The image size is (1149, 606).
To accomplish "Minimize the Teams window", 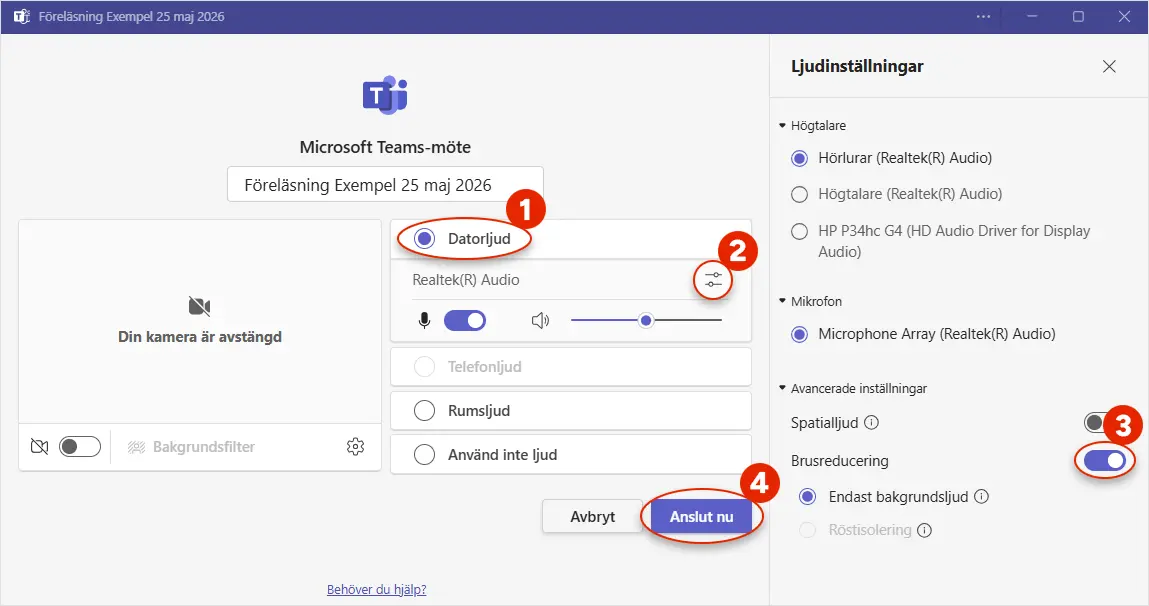I will [1032, 17].
